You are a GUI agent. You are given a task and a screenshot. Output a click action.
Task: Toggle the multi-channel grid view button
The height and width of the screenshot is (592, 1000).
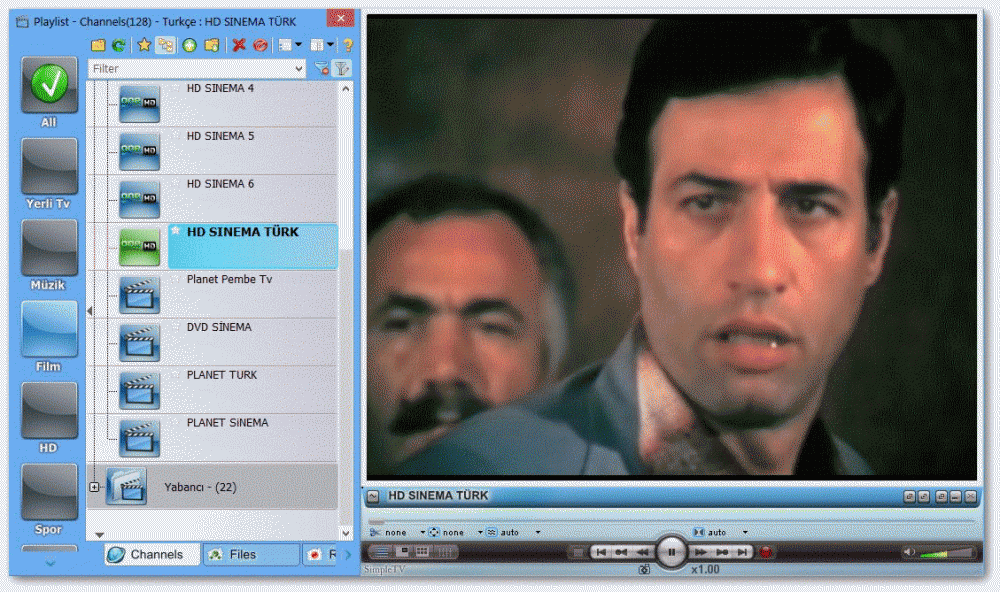click(x=422, y=552)
